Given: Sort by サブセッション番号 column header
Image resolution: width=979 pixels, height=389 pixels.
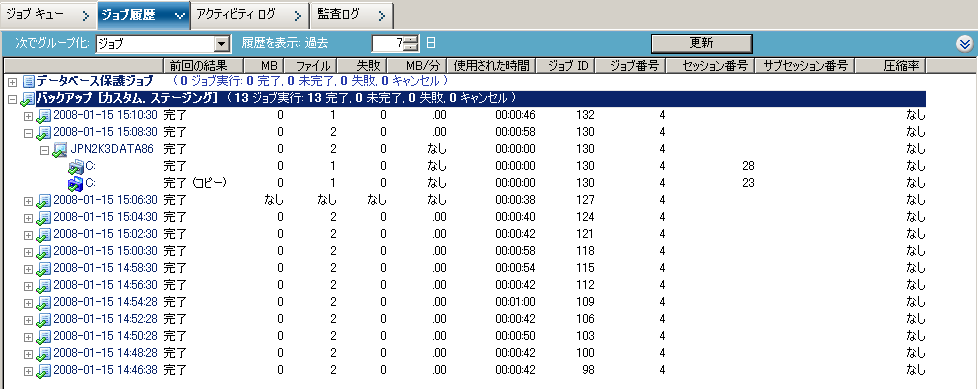Looking at the screenshot, I should 805,65.
